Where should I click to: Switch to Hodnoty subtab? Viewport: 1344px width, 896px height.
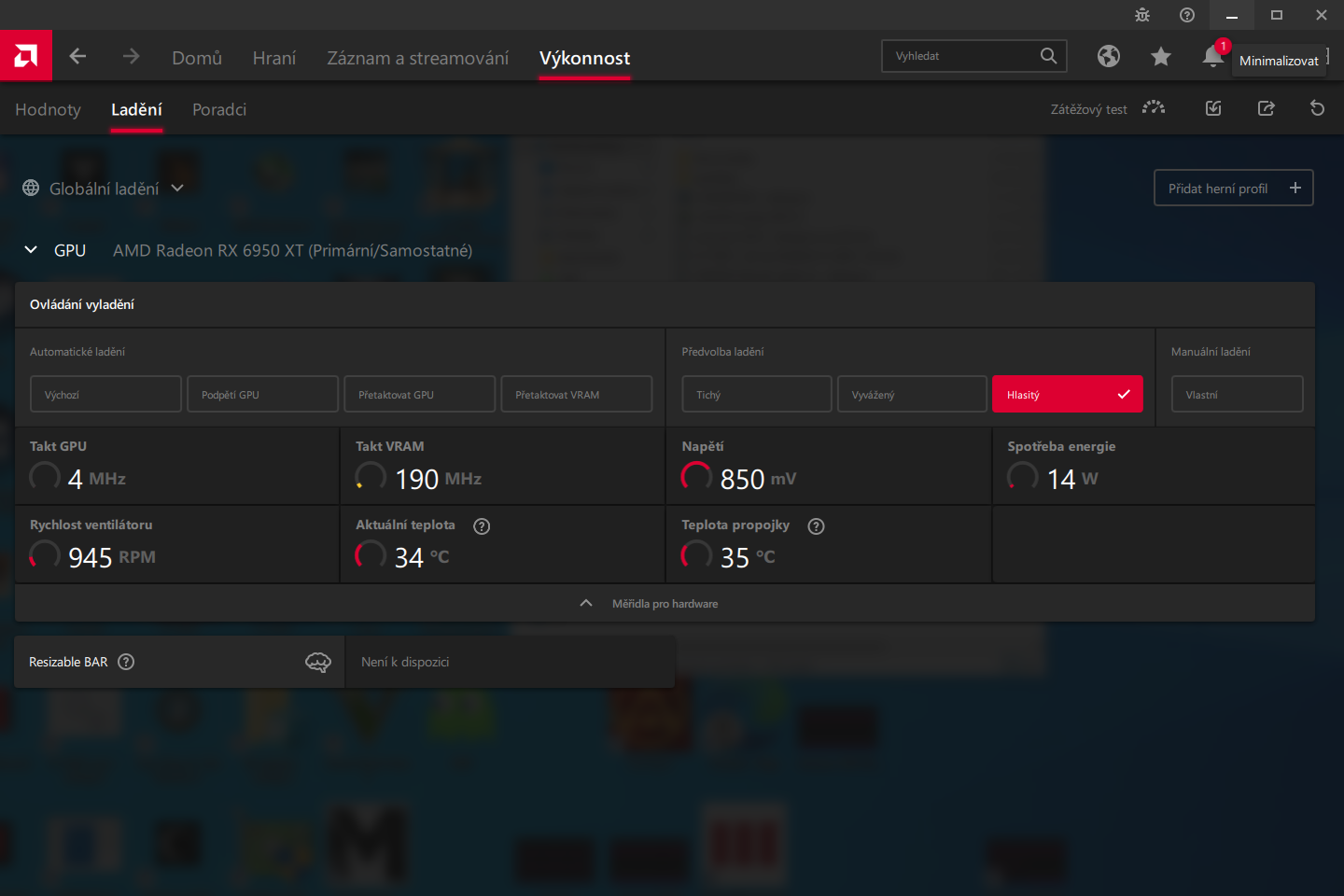click(x=48, y=109)
